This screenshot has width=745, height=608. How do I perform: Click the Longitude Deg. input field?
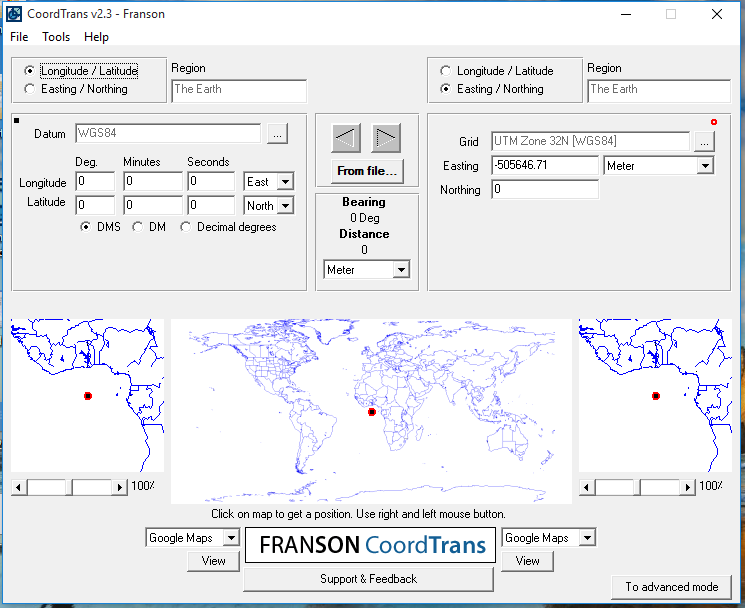pos(95,181)
